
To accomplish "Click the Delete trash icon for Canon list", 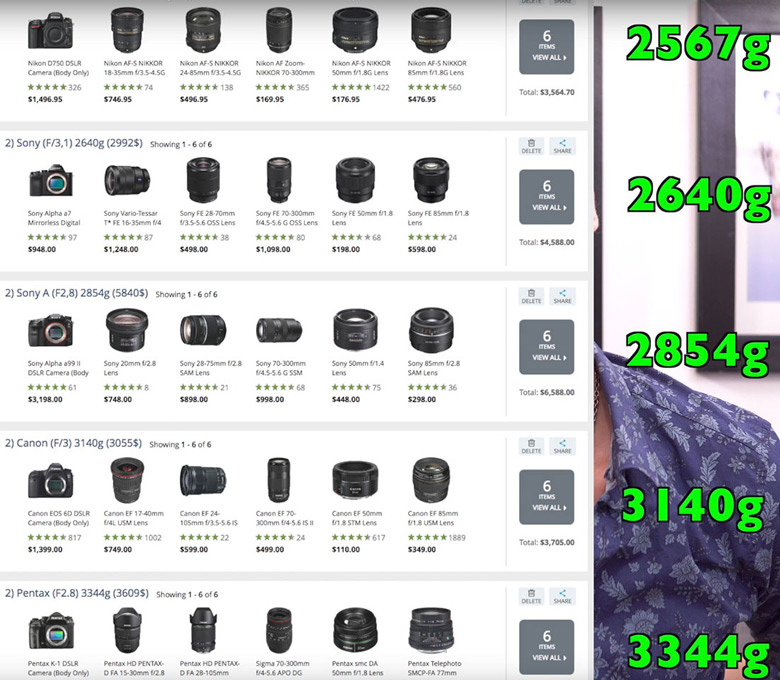I will (531, 446).
